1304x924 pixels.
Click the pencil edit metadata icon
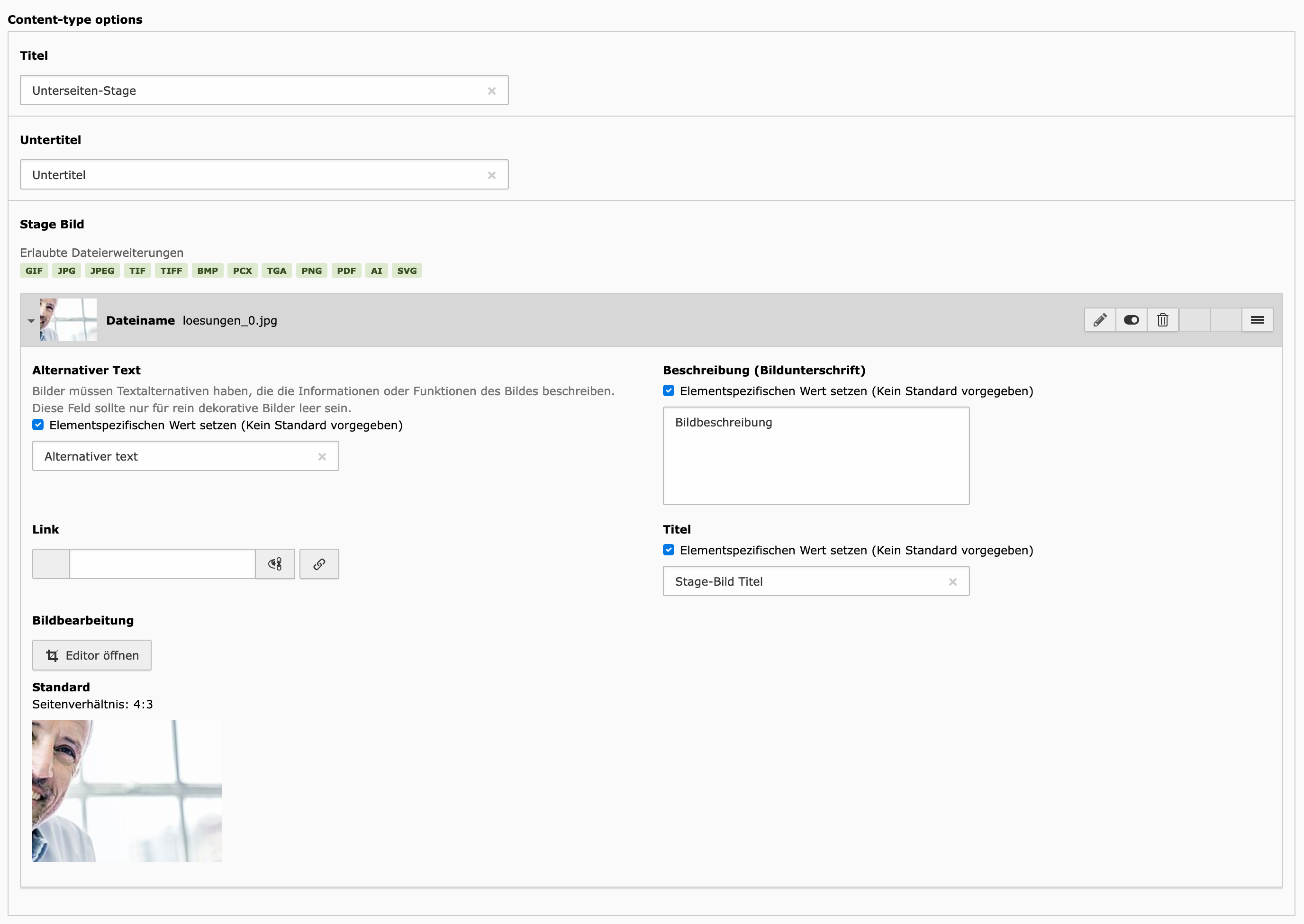(1100, 320)
